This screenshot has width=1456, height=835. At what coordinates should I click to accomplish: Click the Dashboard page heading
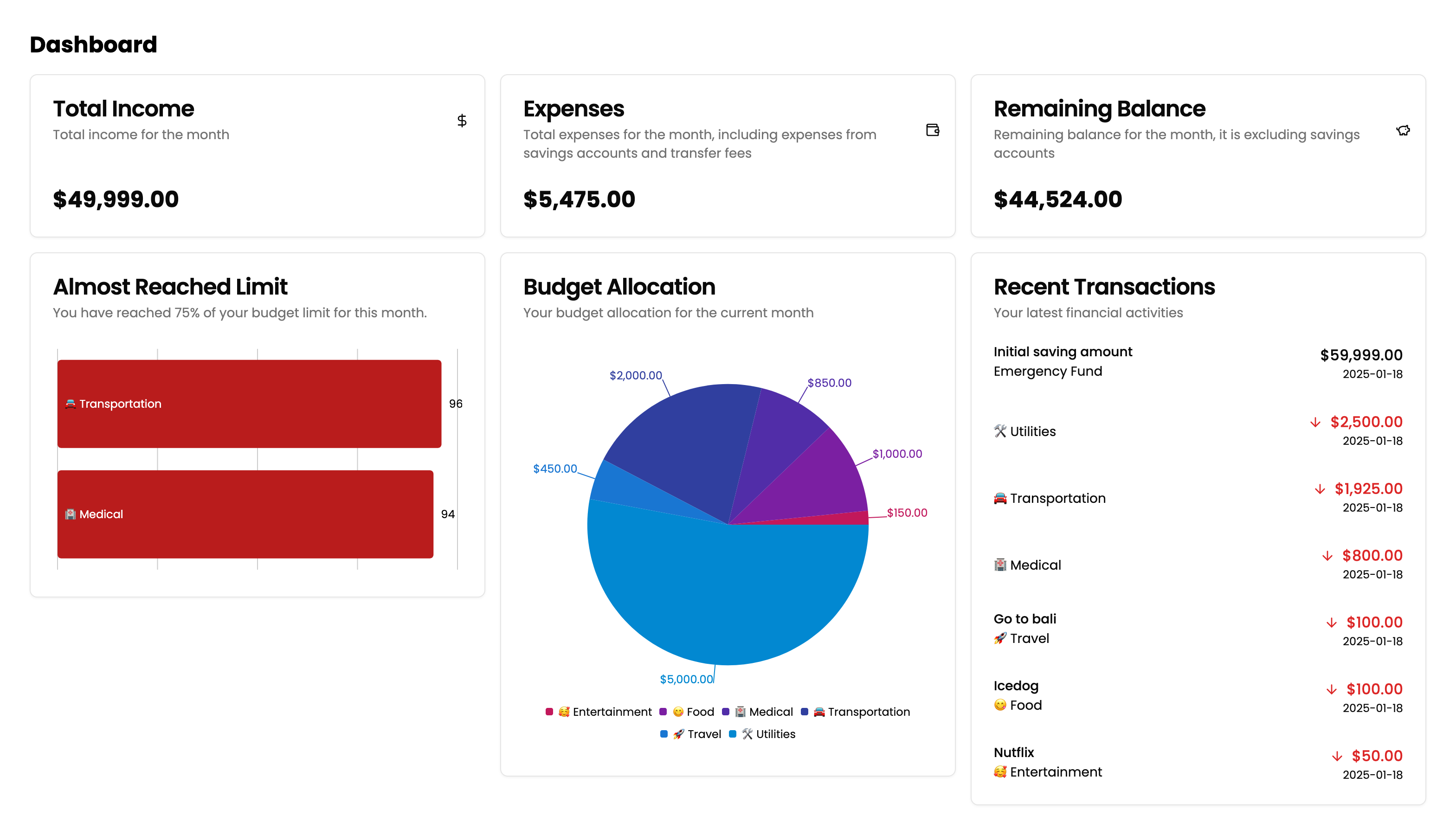point(93,44)
